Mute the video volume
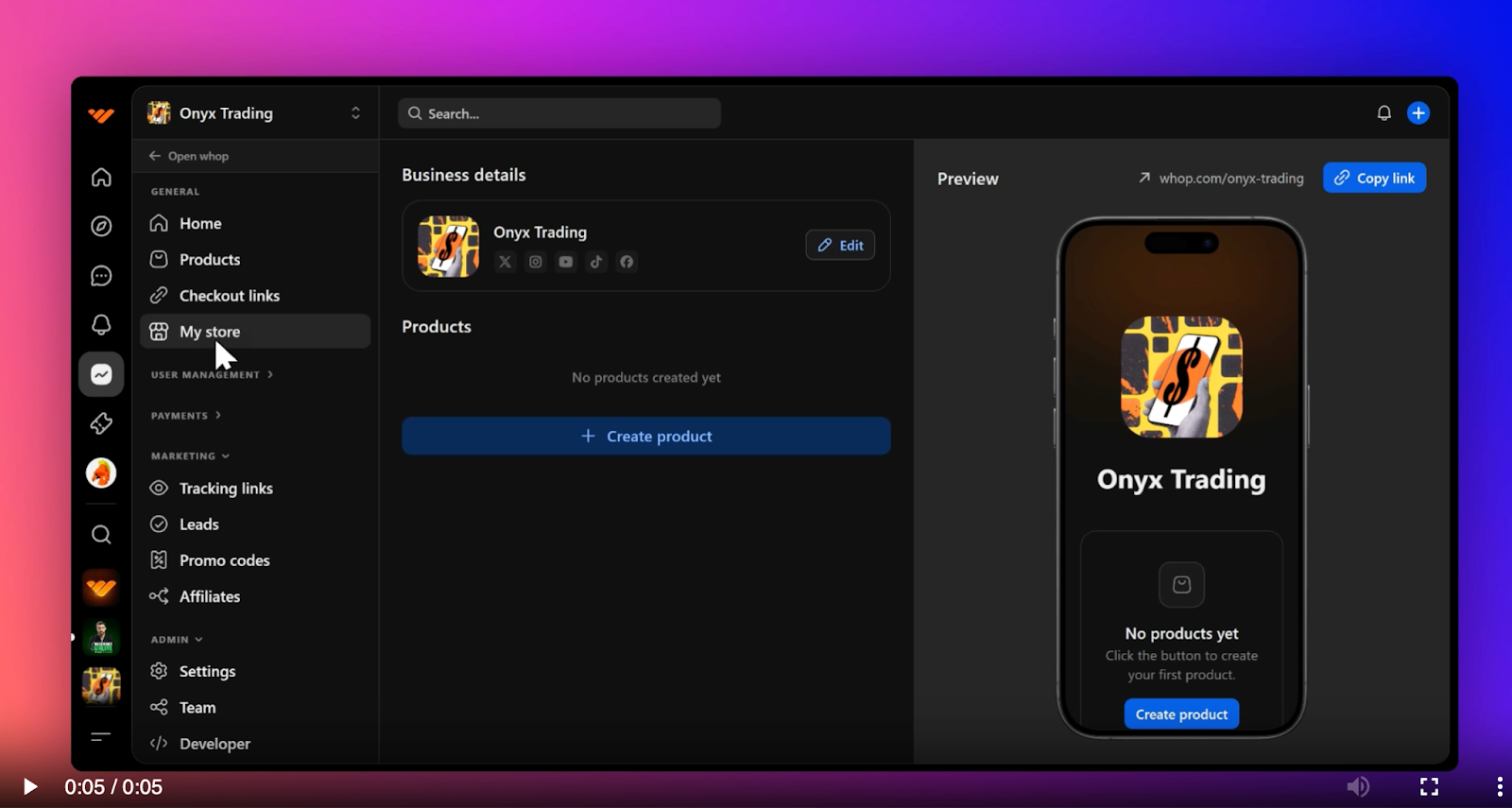Screen dimensions: 1512x808 click(x=1358, y=786)
